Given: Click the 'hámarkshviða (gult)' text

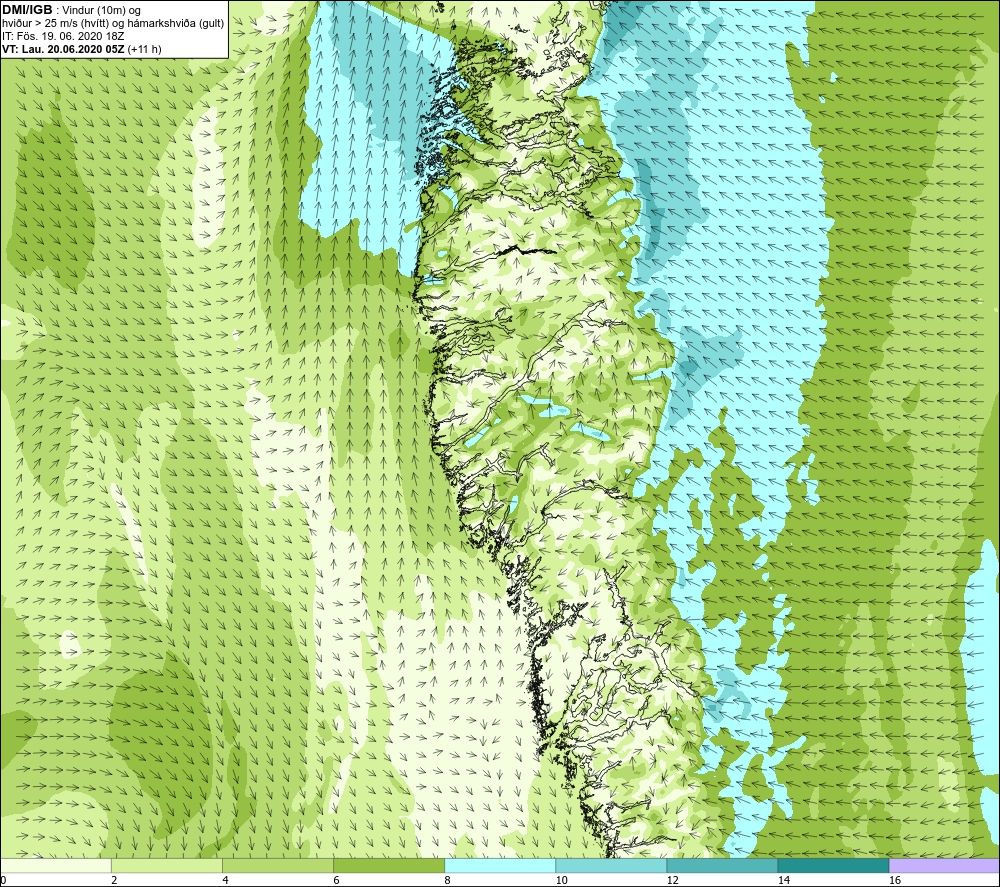Looking at the screenshot, I should pyautogui.click(x=178, y=24).
